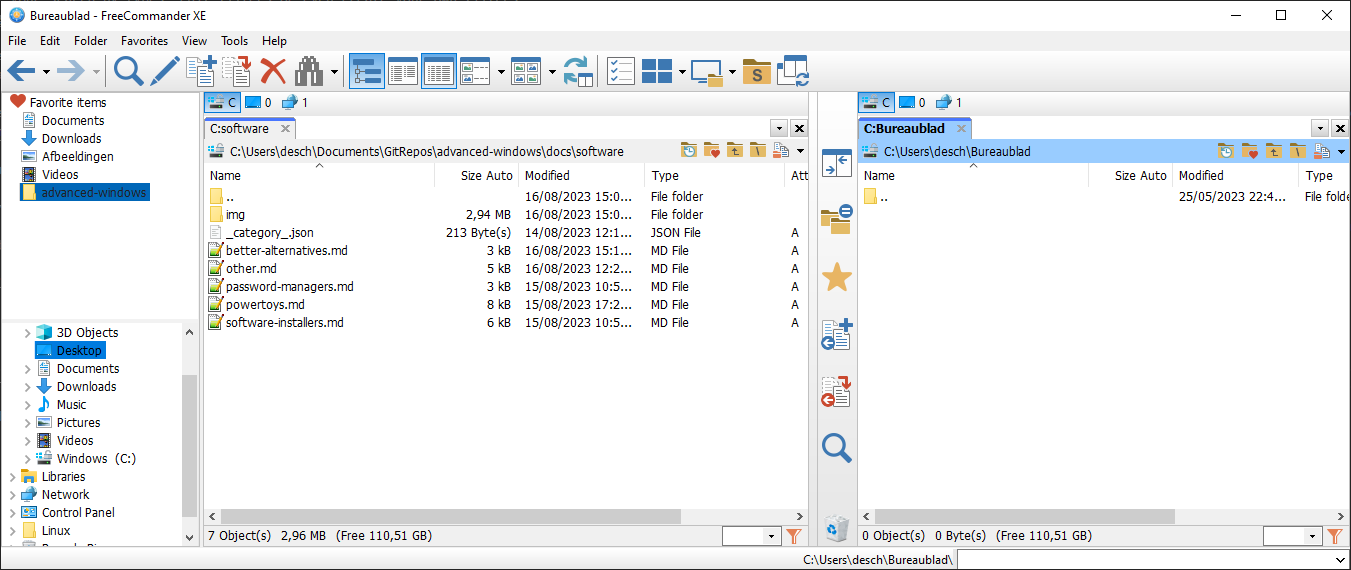Expand the 3D Objects tree node
1351x570 pixels.
coord(28,333)
